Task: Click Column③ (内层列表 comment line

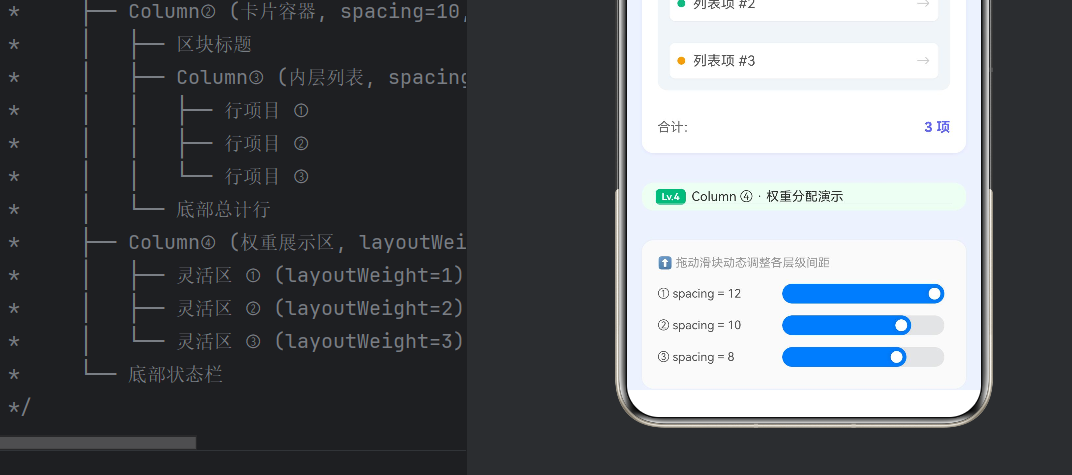Action: coord(321,77)
